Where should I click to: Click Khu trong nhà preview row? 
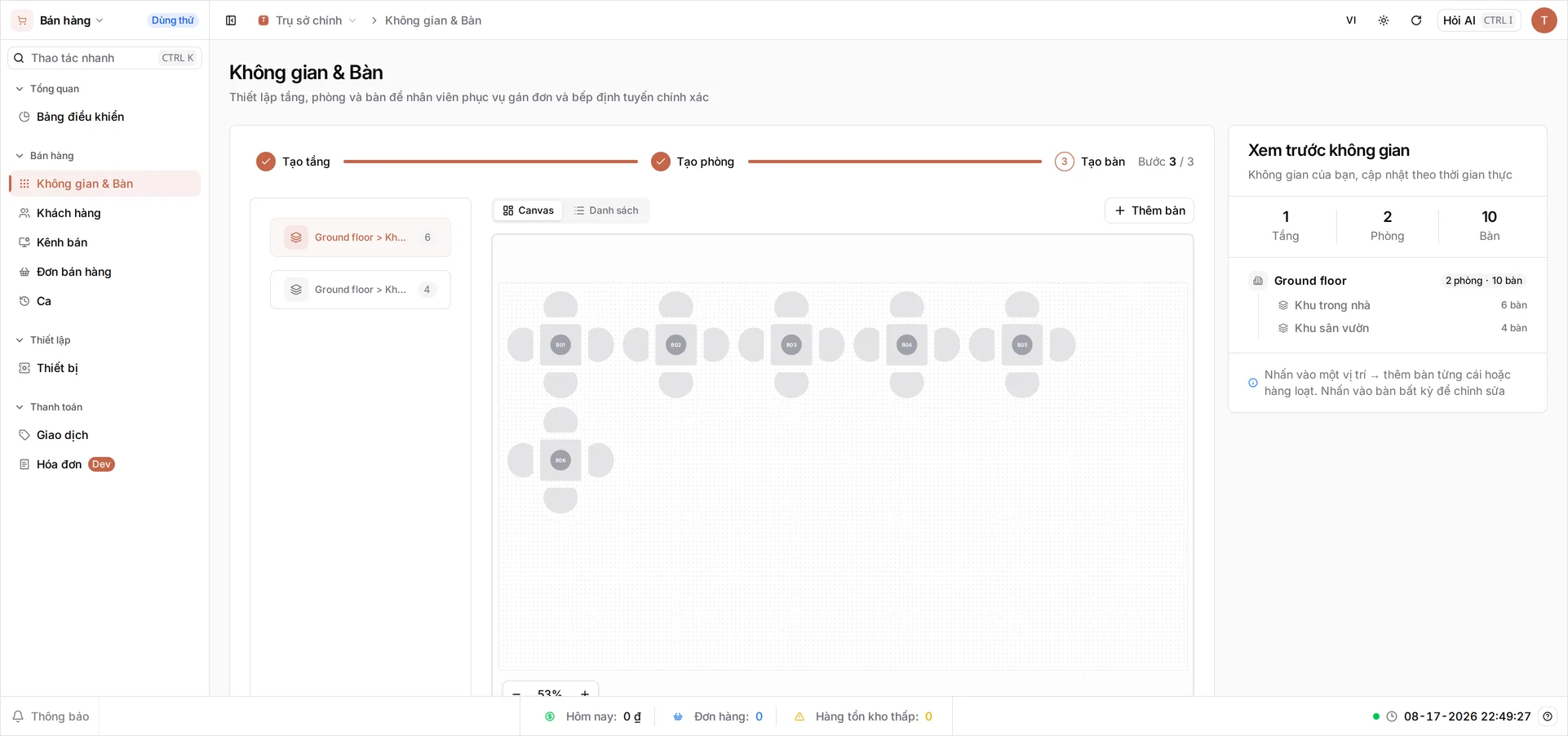(x=1402, y=305)
